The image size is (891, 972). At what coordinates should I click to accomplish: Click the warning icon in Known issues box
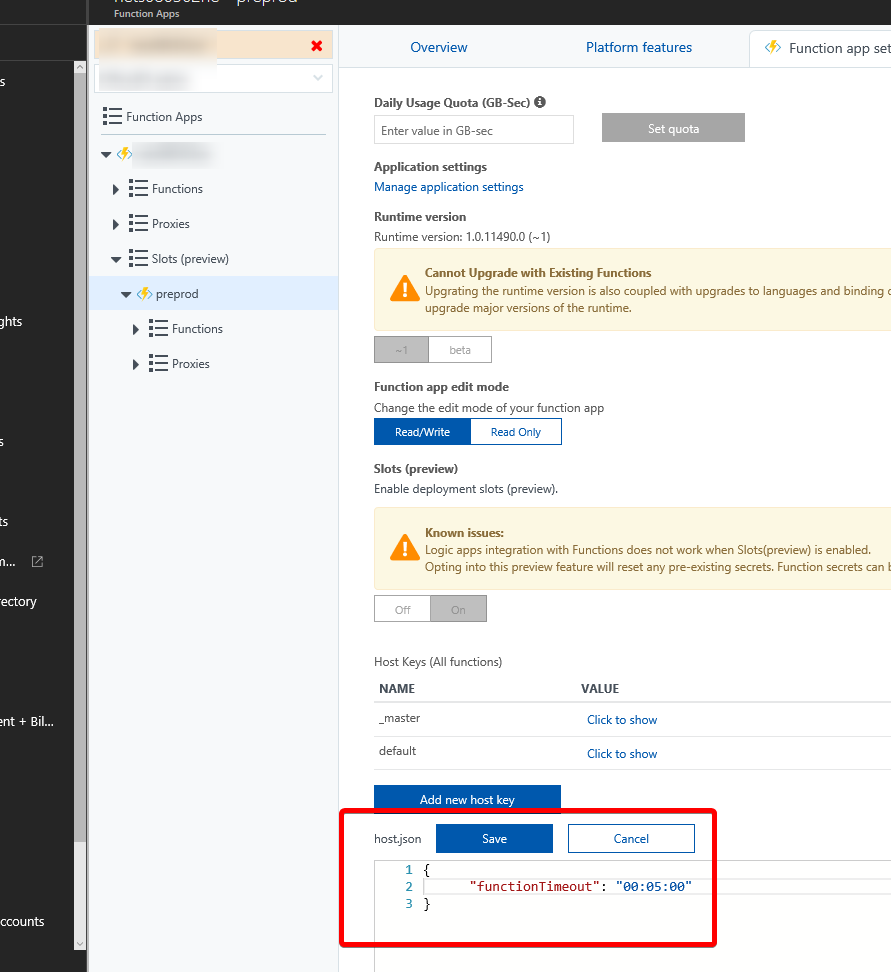405,548
